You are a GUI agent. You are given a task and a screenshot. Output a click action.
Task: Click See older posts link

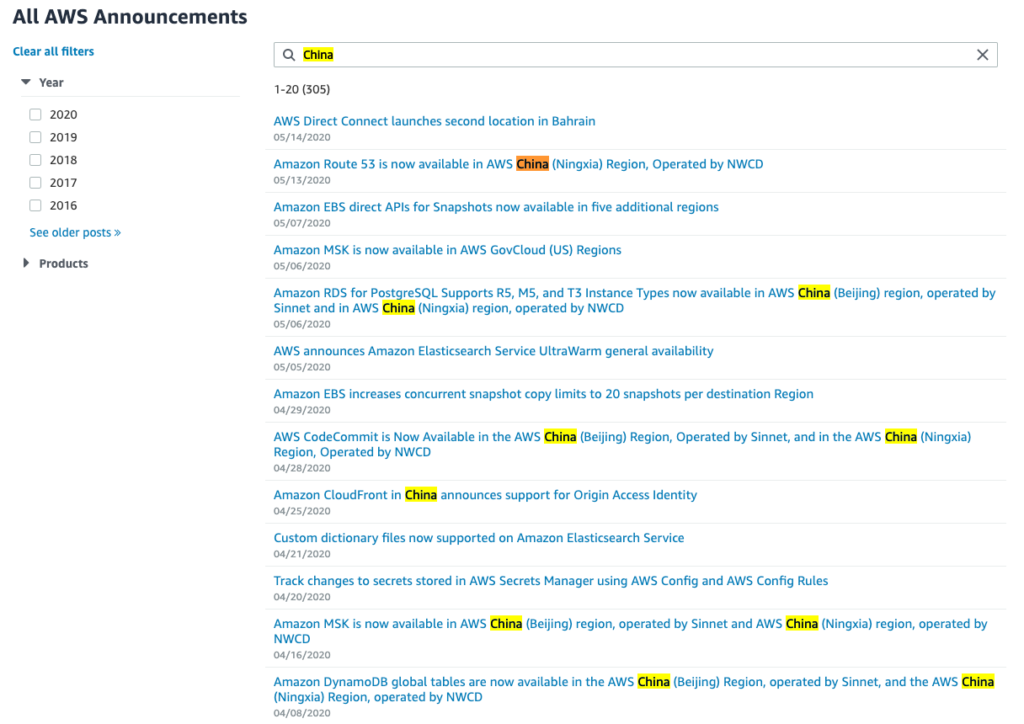click(75, 233)
